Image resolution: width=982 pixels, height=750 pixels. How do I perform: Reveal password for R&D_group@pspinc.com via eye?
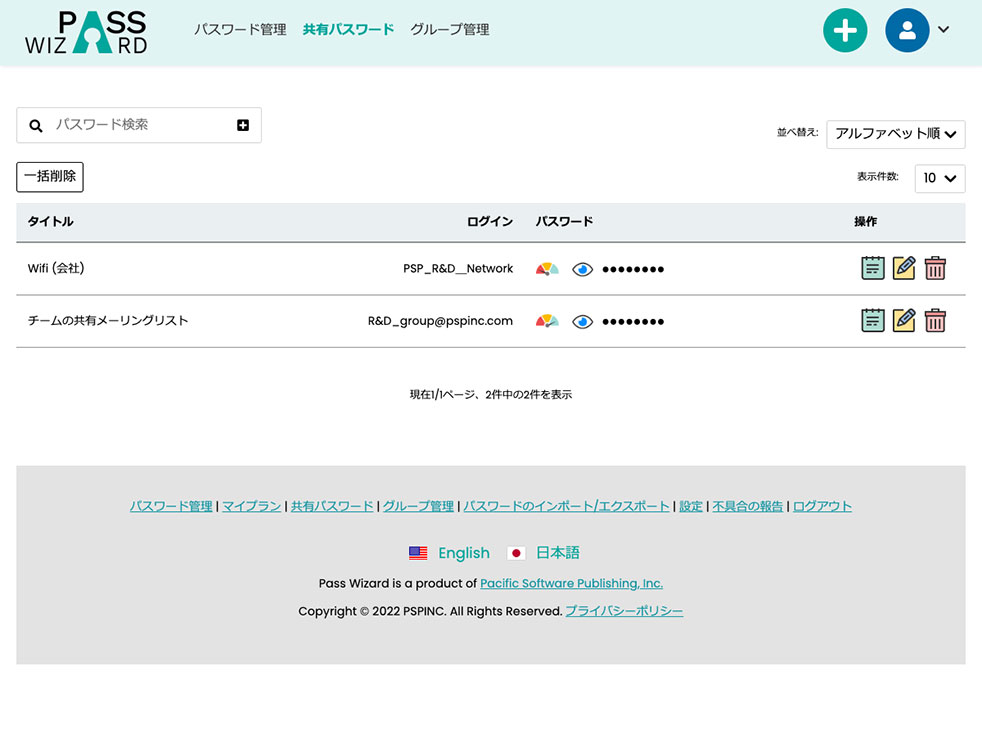tap(582, 322)
